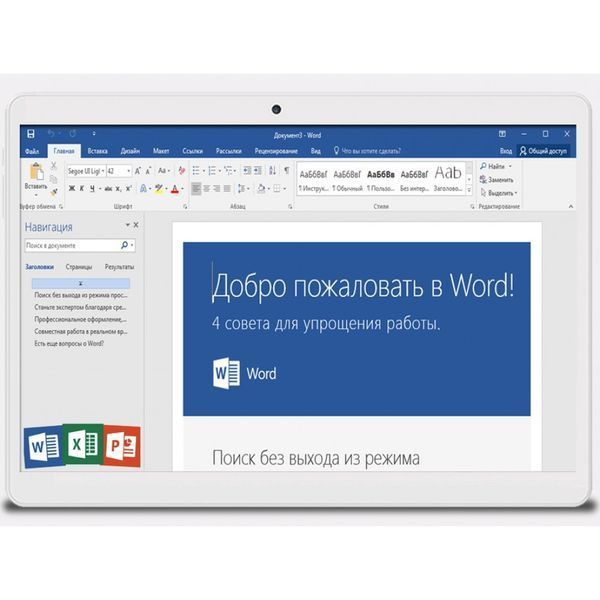Viewport: 600px width, 600px height.
Task: Switch to the Рецензирование tab
Action: 276,151
